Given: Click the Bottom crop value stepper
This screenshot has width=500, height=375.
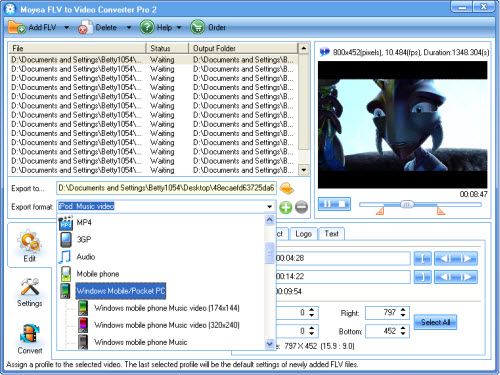Looking at the screenshot, I should pyautogui.click(x=403, y=331).
